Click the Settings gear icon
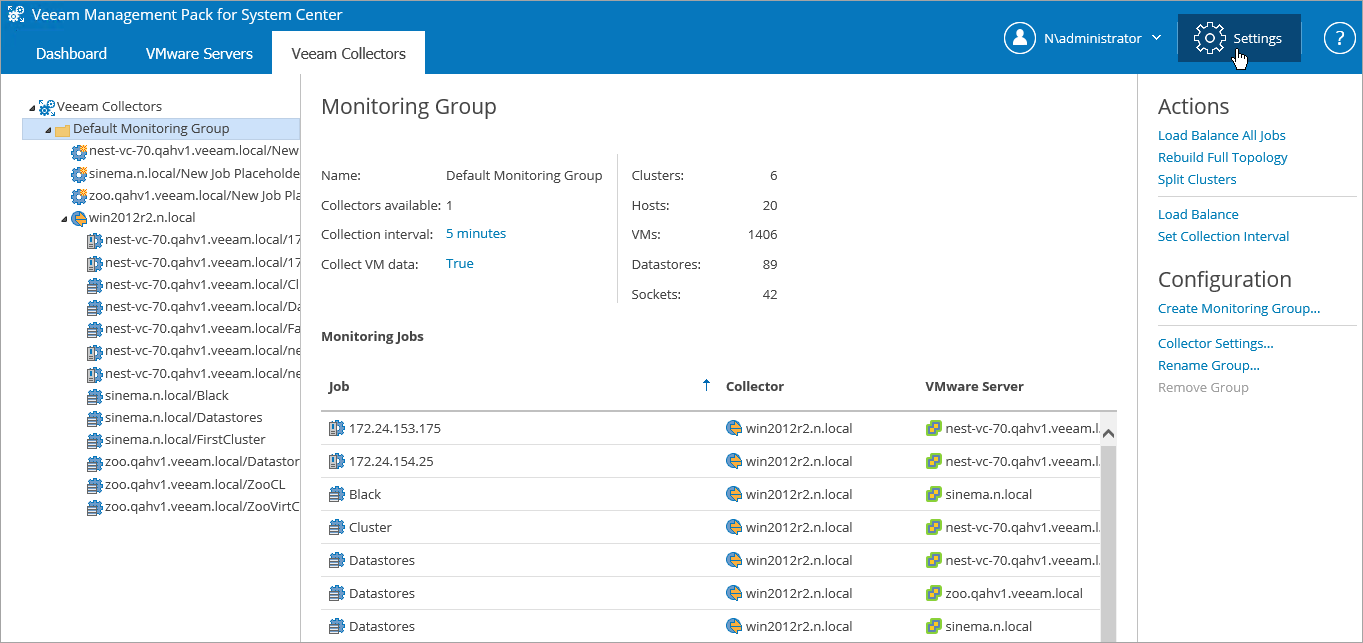 point(1210,38)
